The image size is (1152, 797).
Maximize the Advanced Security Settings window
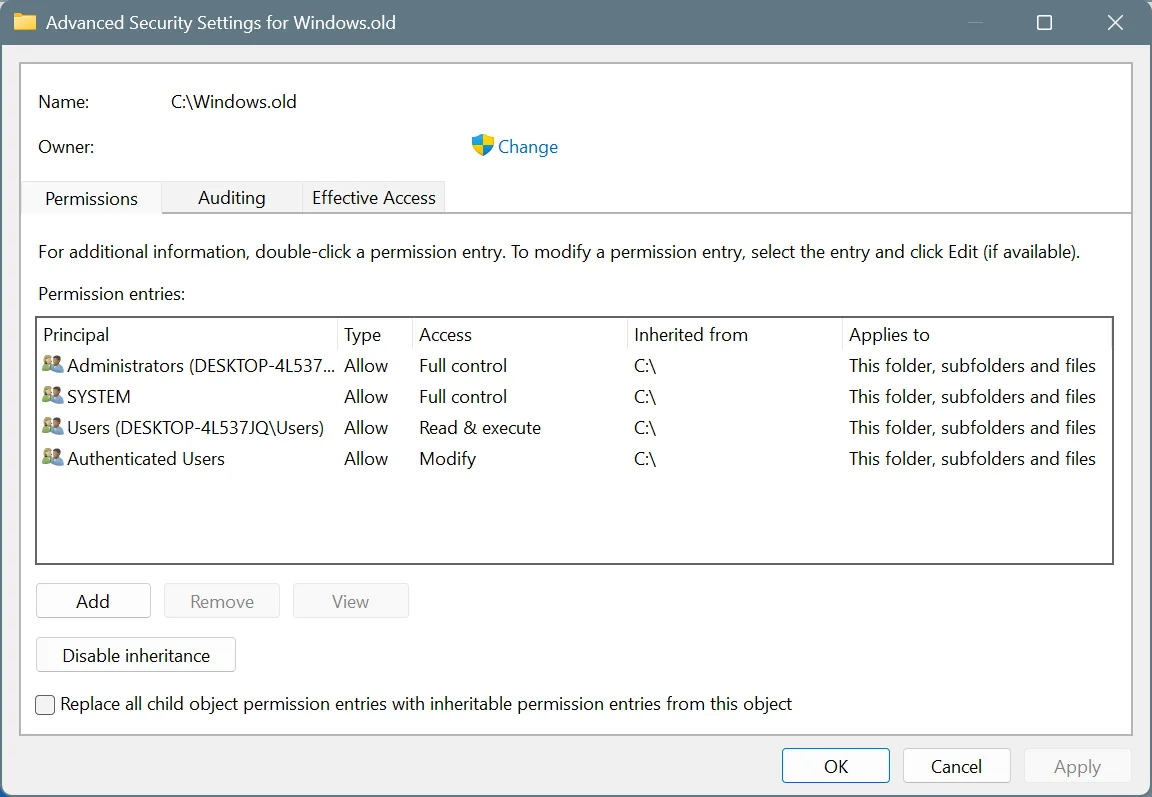click(1044, 23)
